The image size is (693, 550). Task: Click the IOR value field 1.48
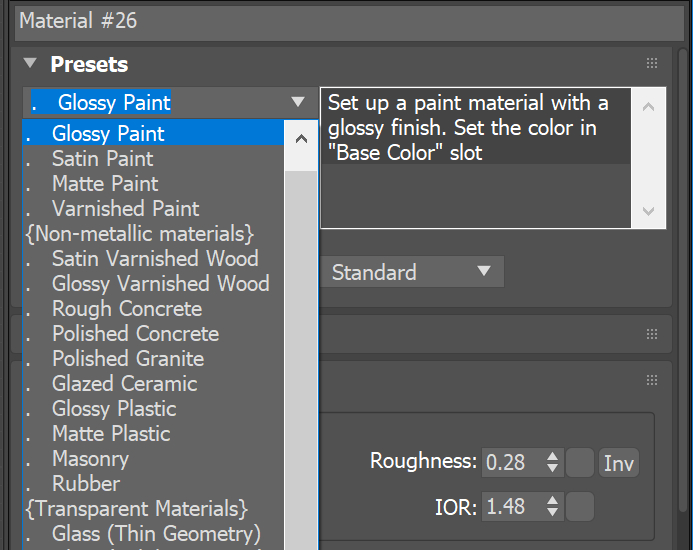coord(513,506)
